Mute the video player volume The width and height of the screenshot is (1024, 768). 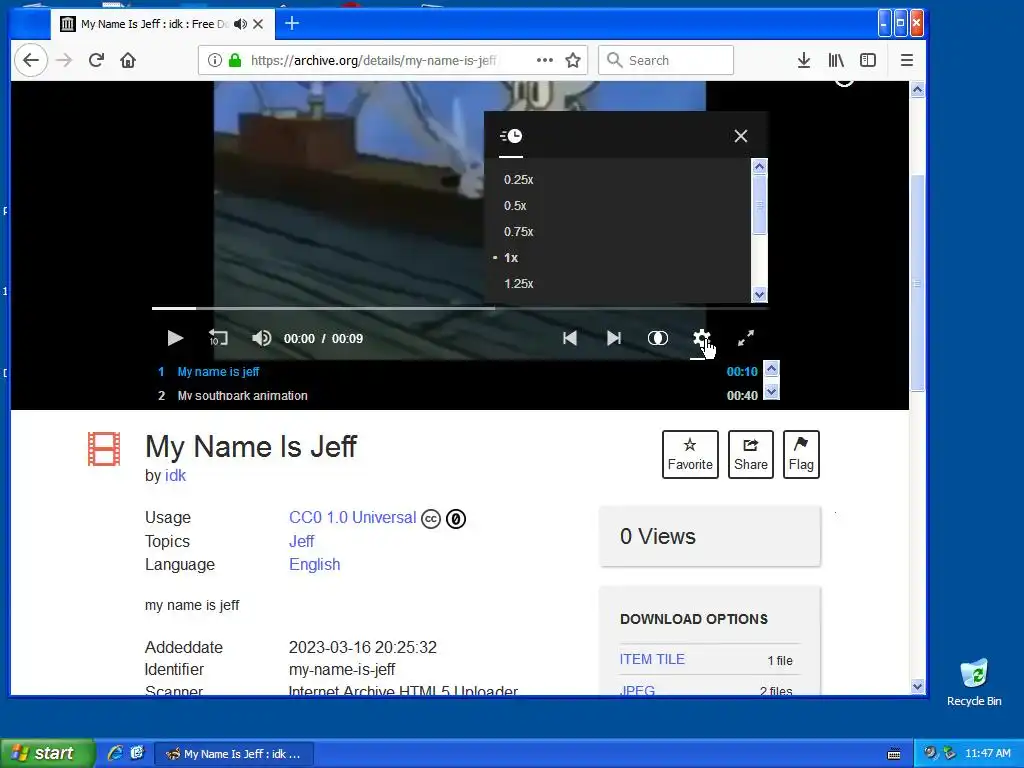pyautogui.click(x=261, y=338)
